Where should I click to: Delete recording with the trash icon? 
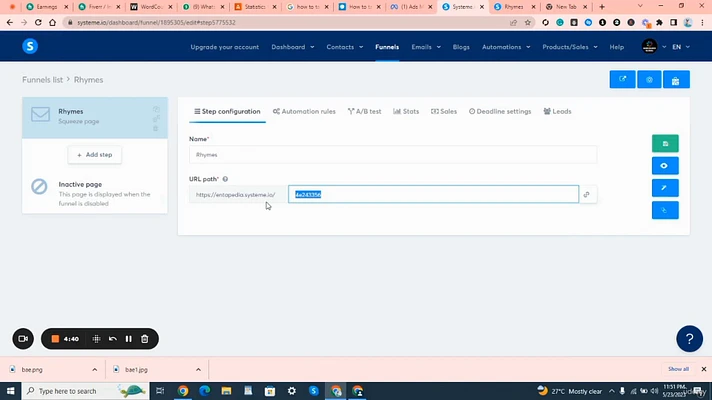pyautogui.click(x=145, y=339)
